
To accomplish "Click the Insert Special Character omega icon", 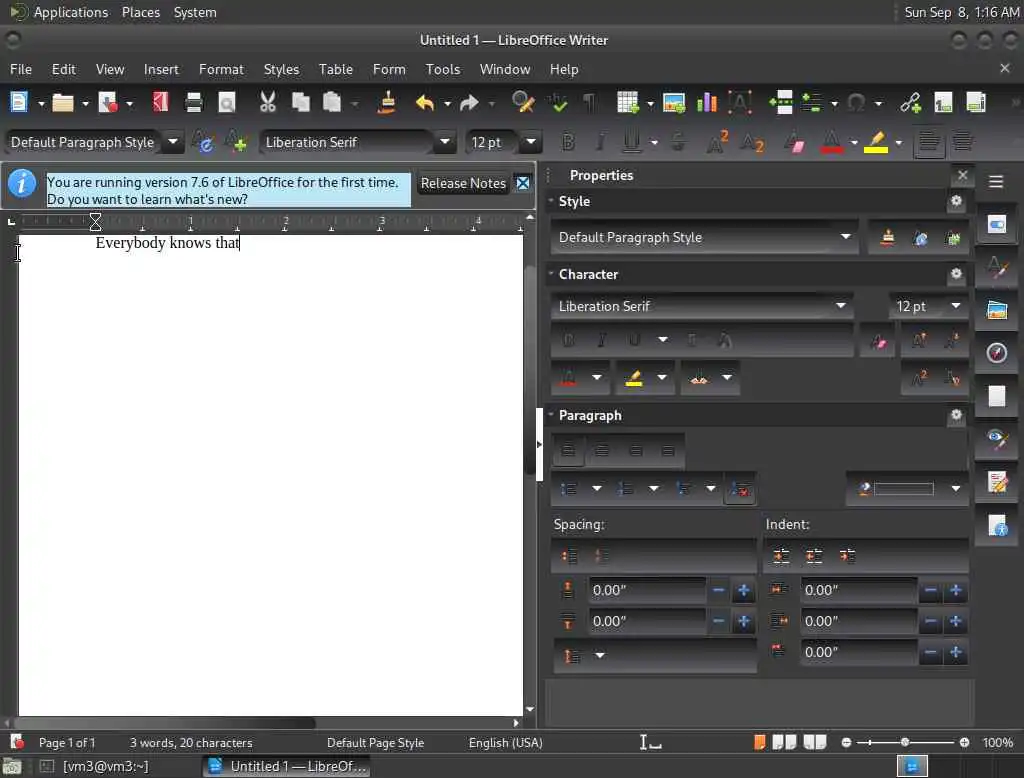I will [857, 103].
